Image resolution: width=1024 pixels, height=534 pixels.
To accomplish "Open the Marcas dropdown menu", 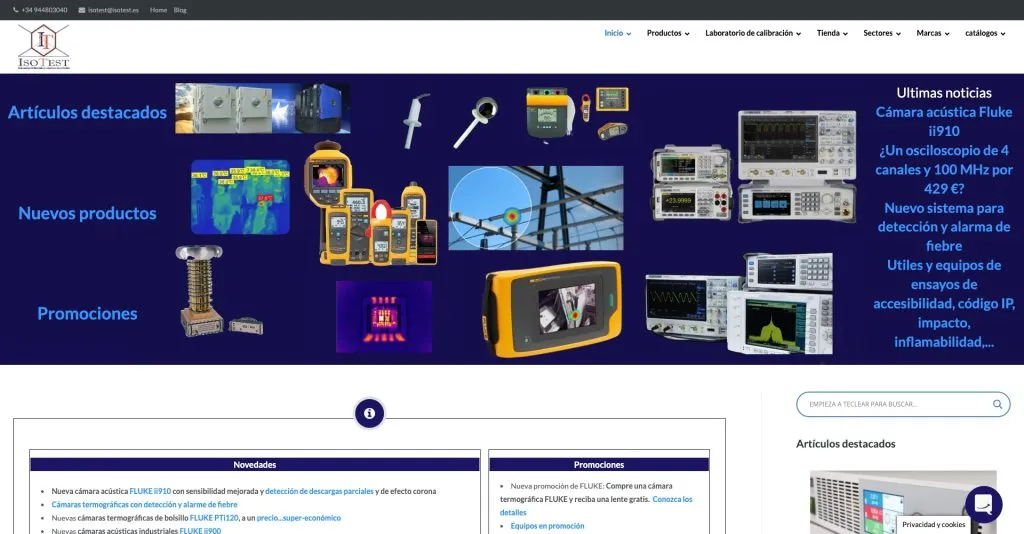I will tap(933, 33).
